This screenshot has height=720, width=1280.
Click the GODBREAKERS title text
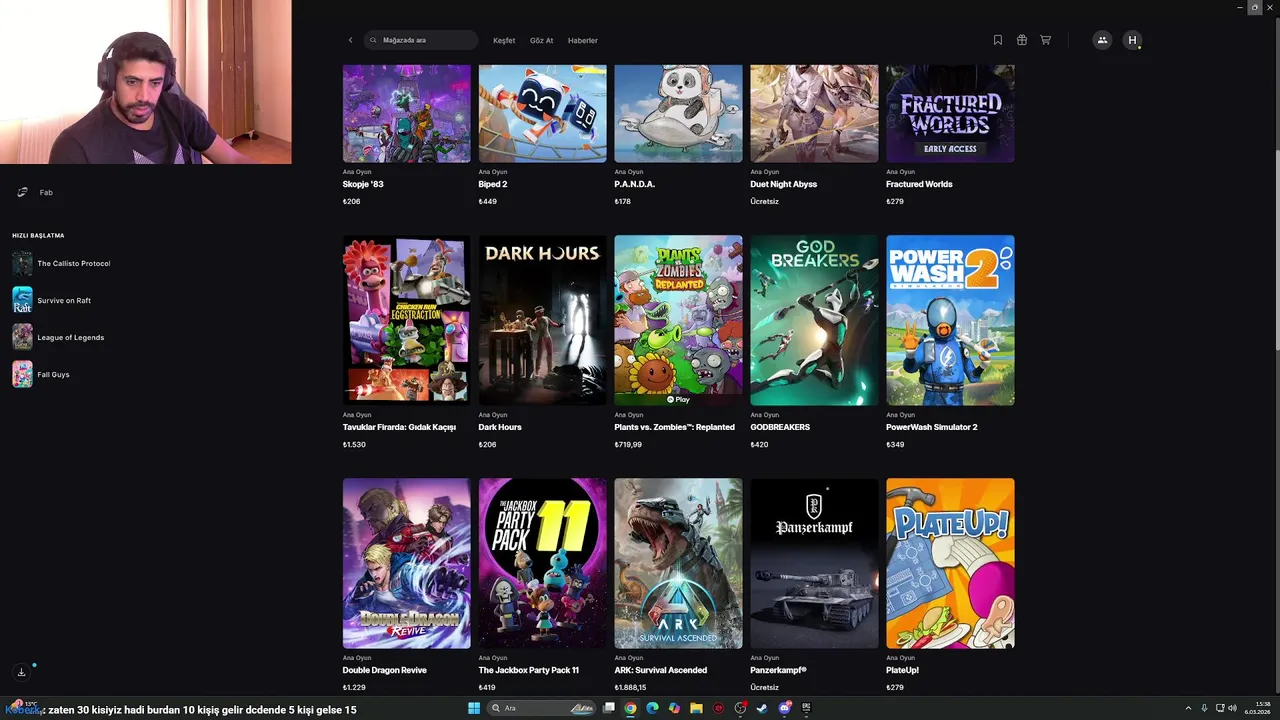[780, 427]
